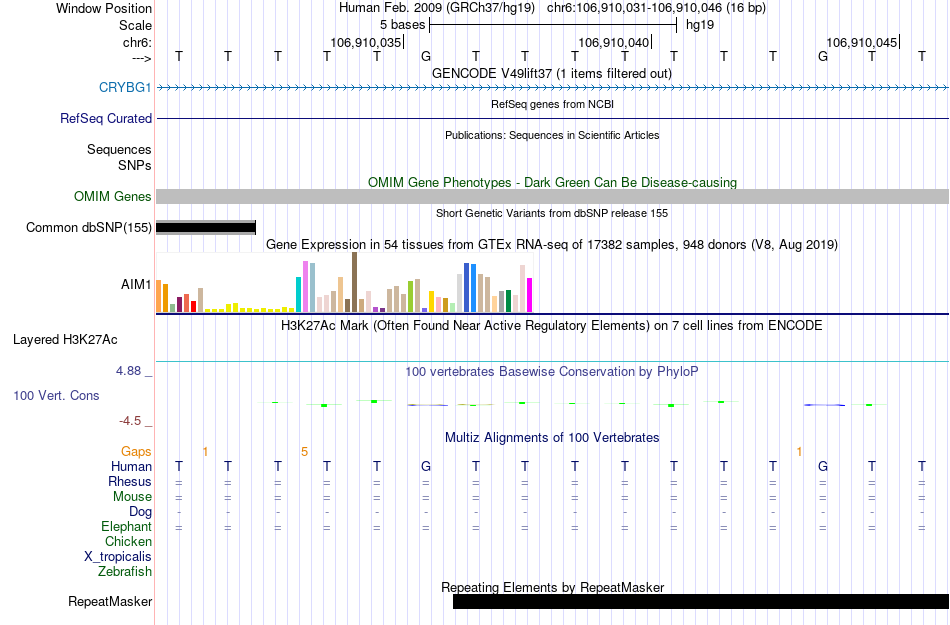
Task: Open Short Genetic Variants from dbSNP title
Action: coord(552,213)
